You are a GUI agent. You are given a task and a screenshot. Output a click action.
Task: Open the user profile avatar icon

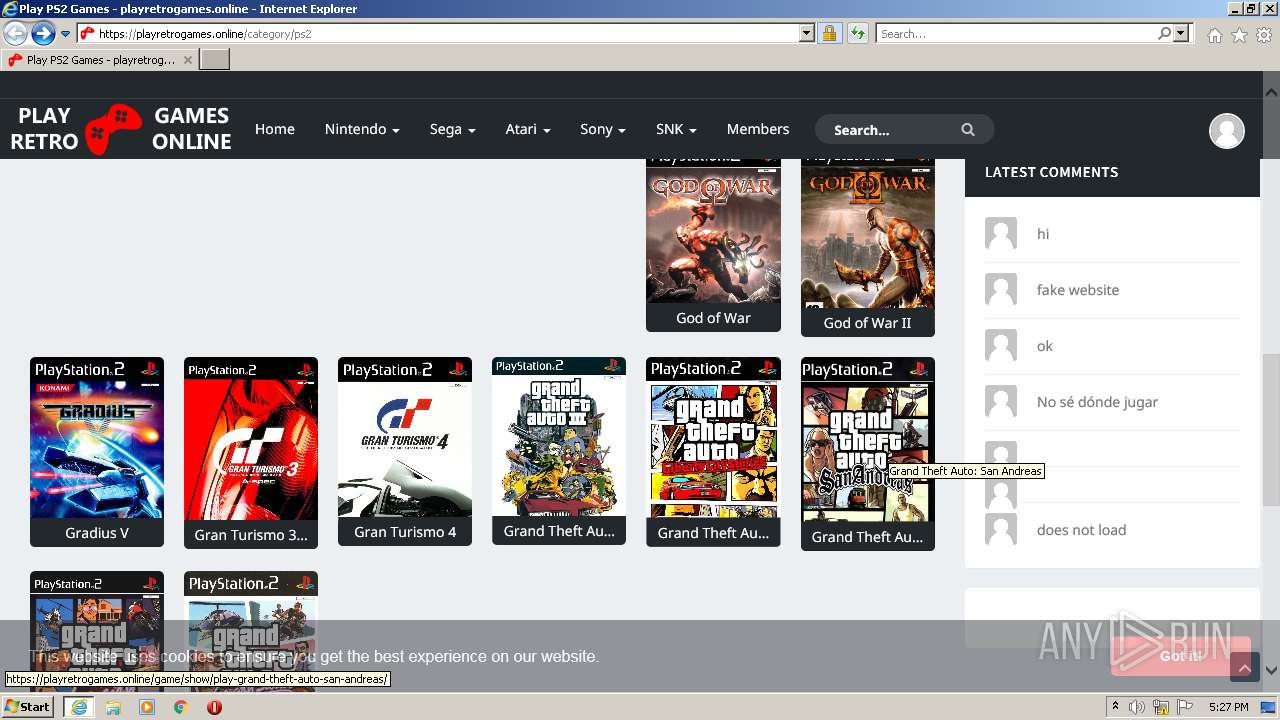tap(1227, 131)
